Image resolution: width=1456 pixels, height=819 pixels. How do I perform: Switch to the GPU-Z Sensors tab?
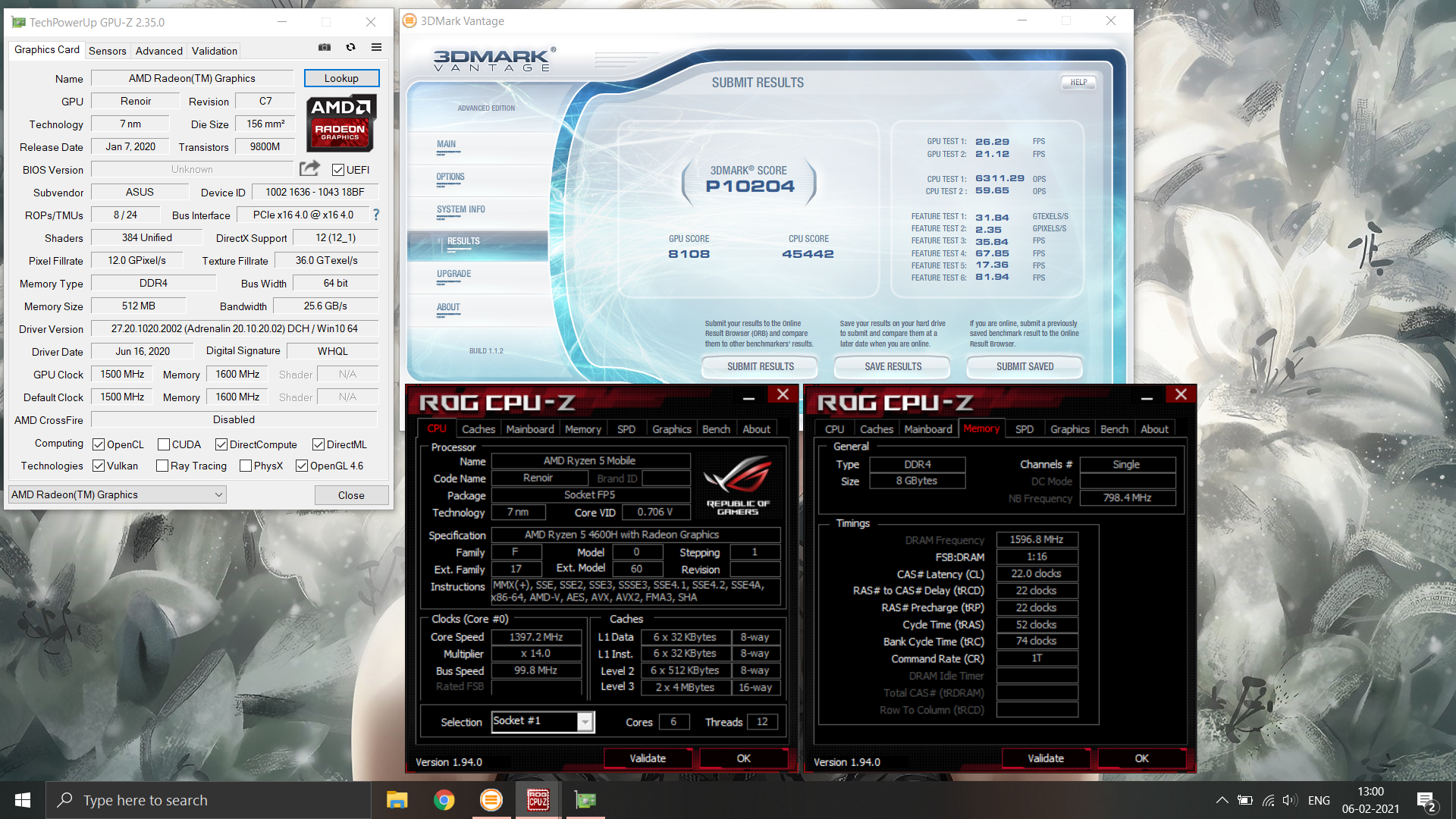tap(108, 51)
